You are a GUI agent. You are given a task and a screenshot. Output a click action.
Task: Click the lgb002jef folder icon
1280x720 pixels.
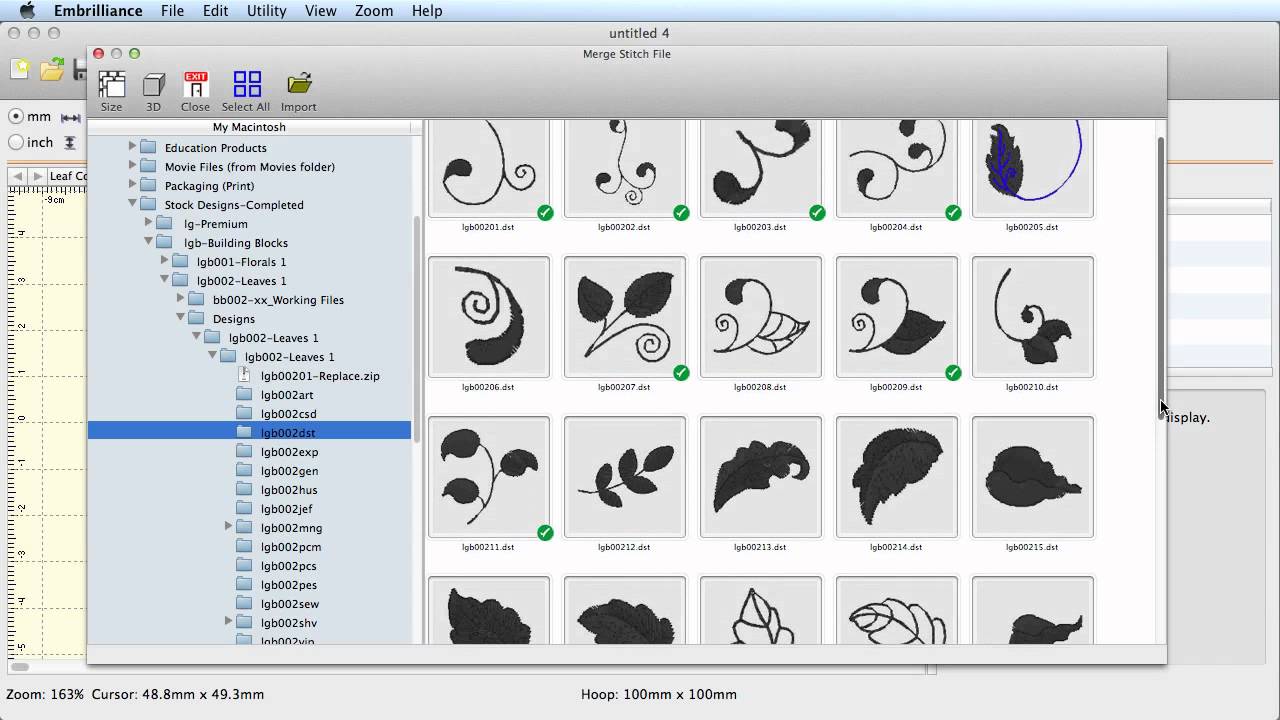244,508
